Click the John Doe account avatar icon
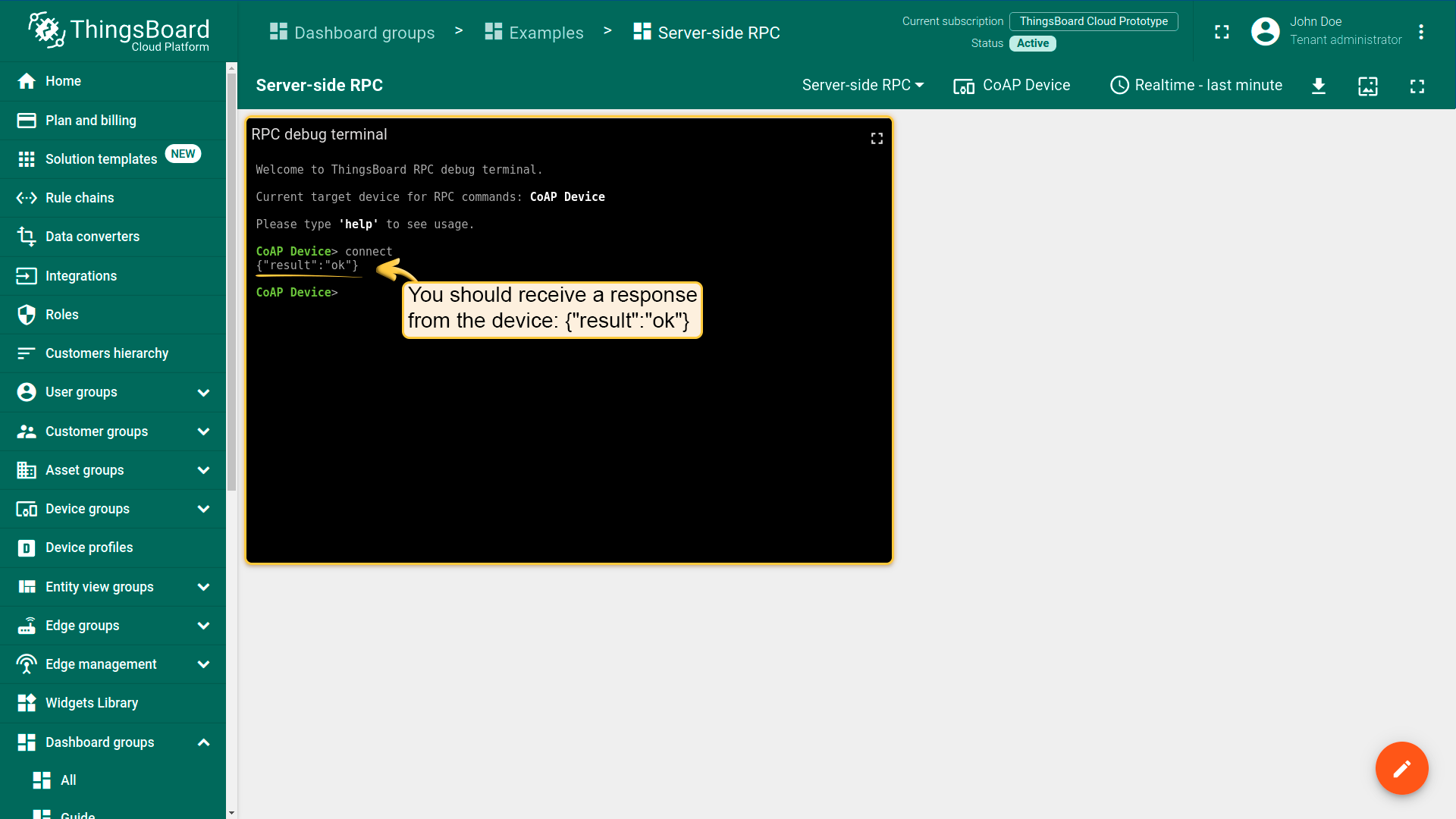Screen dimensions: 1456x819 click(x=1265, y=32)
